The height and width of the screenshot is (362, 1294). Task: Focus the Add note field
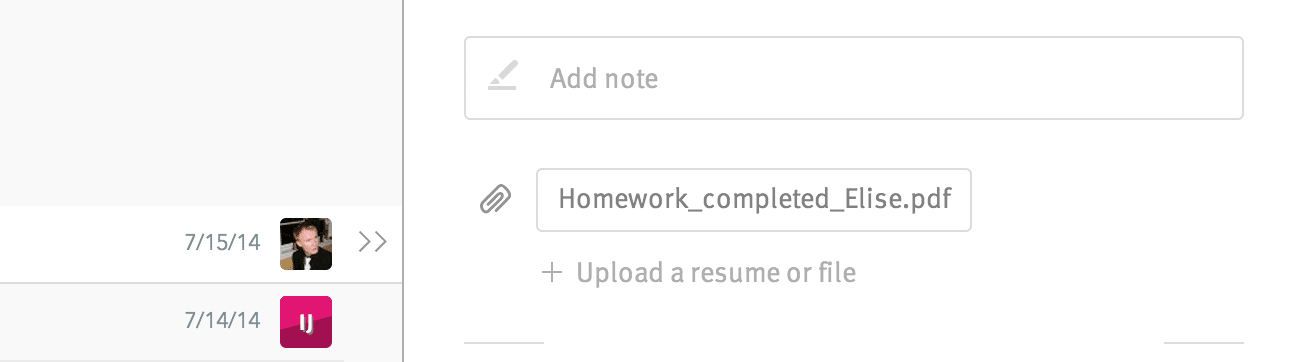(x=853, y=78)
